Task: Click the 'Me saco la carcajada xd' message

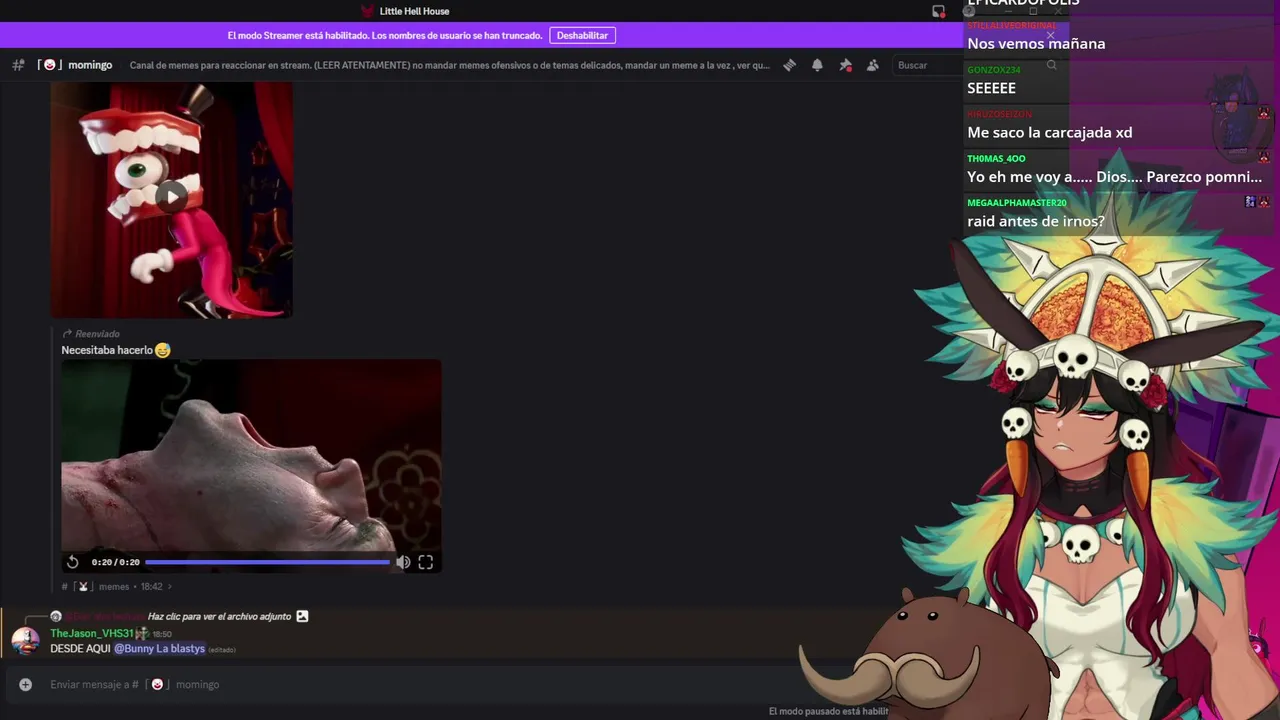Action: (x=1049, y=132)
